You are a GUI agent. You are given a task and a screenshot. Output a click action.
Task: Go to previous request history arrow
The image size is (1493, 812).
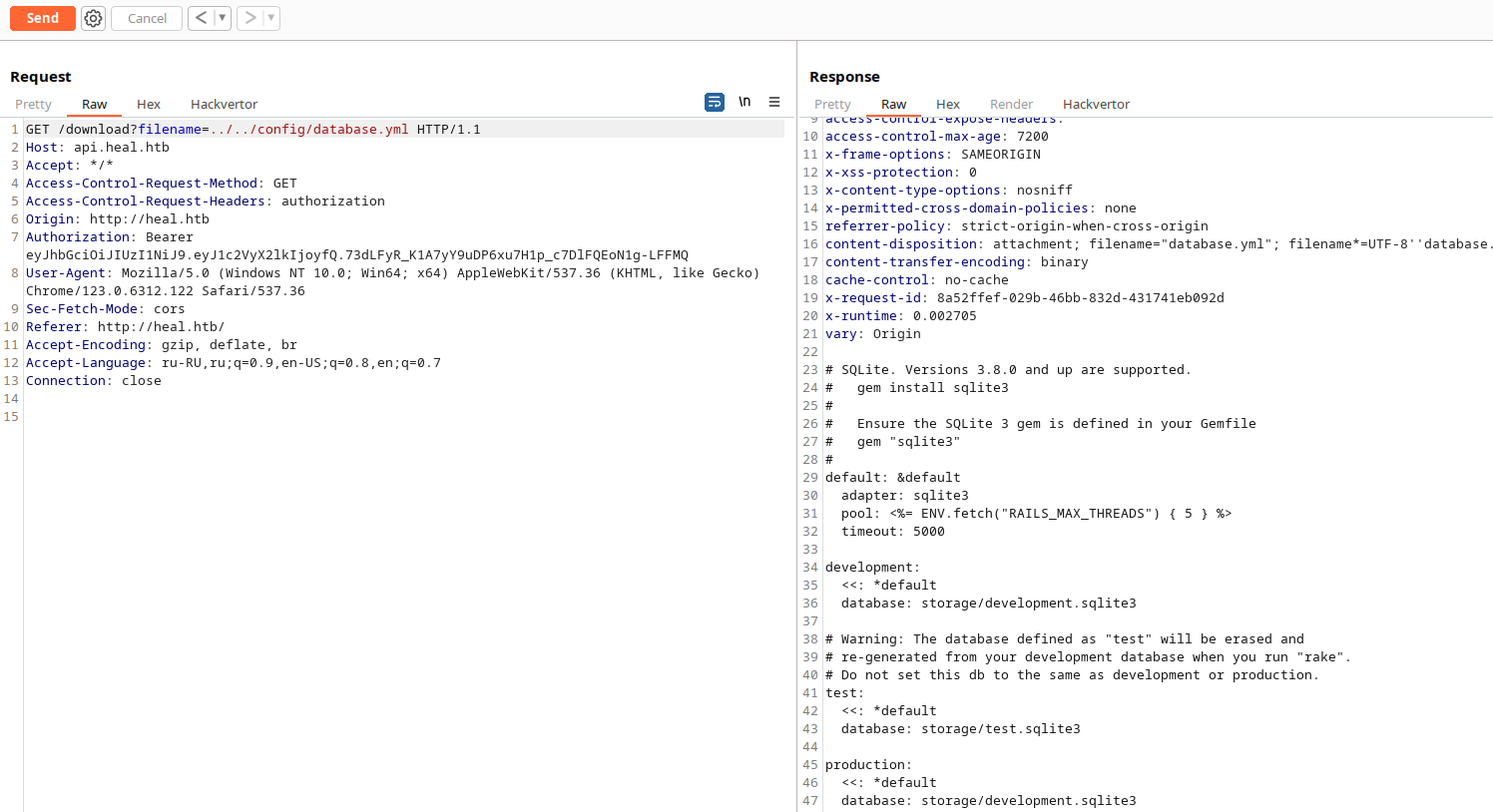point(201,18)
